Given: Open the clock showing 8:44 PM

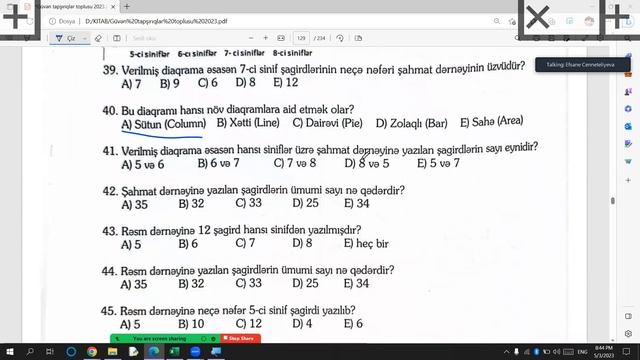Looking at the screenshot, I should tap(604, 352).
